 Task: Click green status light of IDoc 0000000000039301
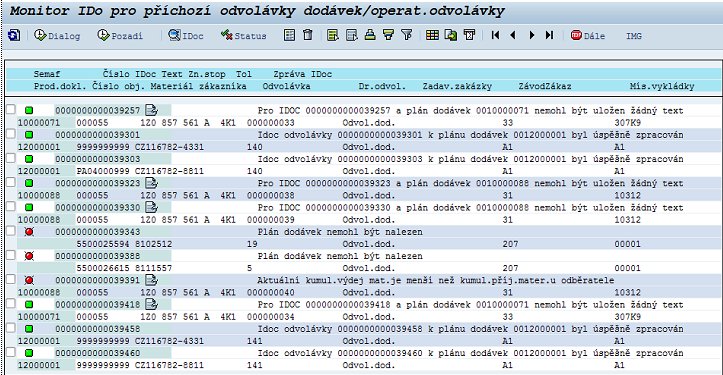tap(29, 135)
